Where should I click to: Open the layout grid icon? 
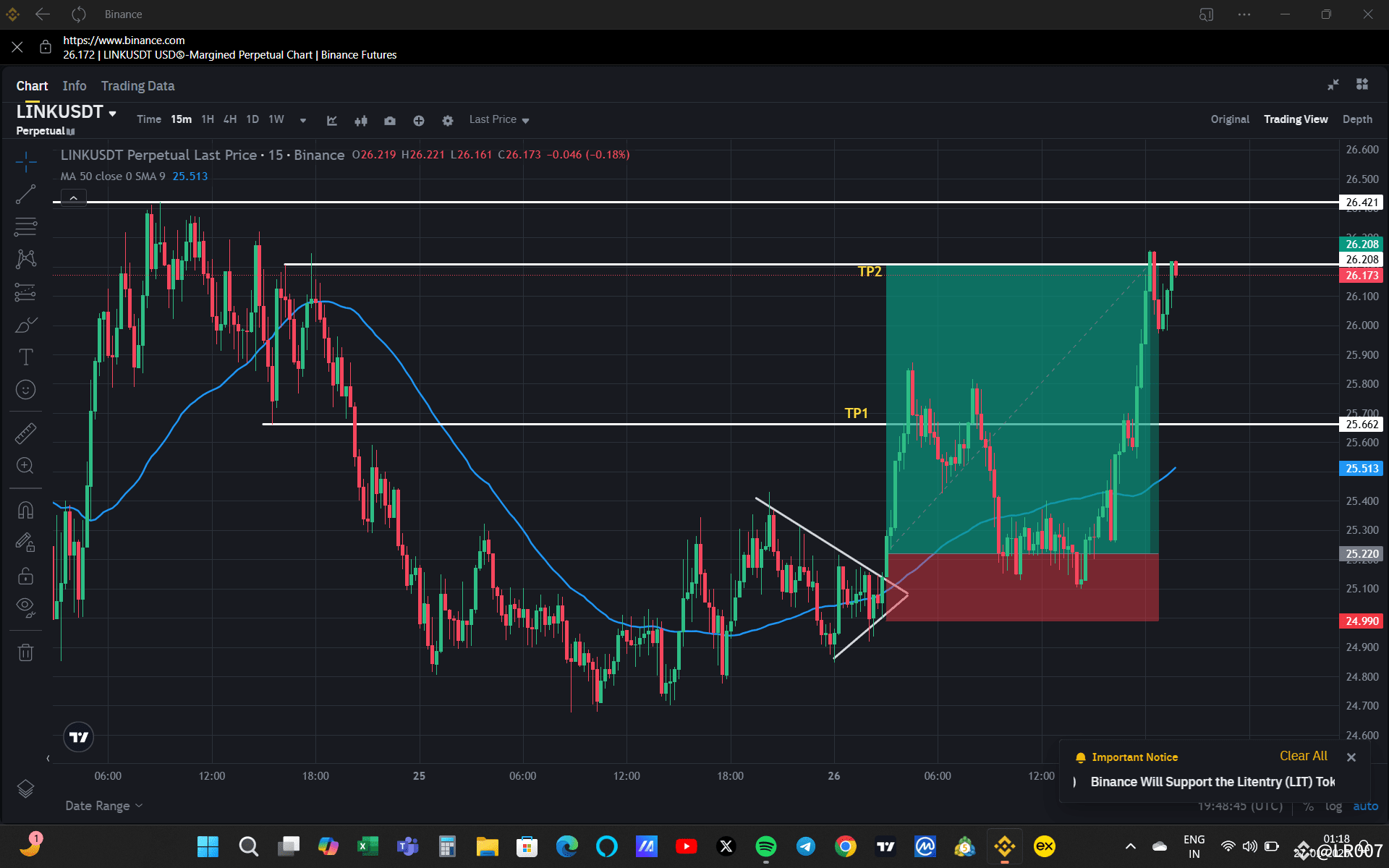click(x=1362, y=85)
